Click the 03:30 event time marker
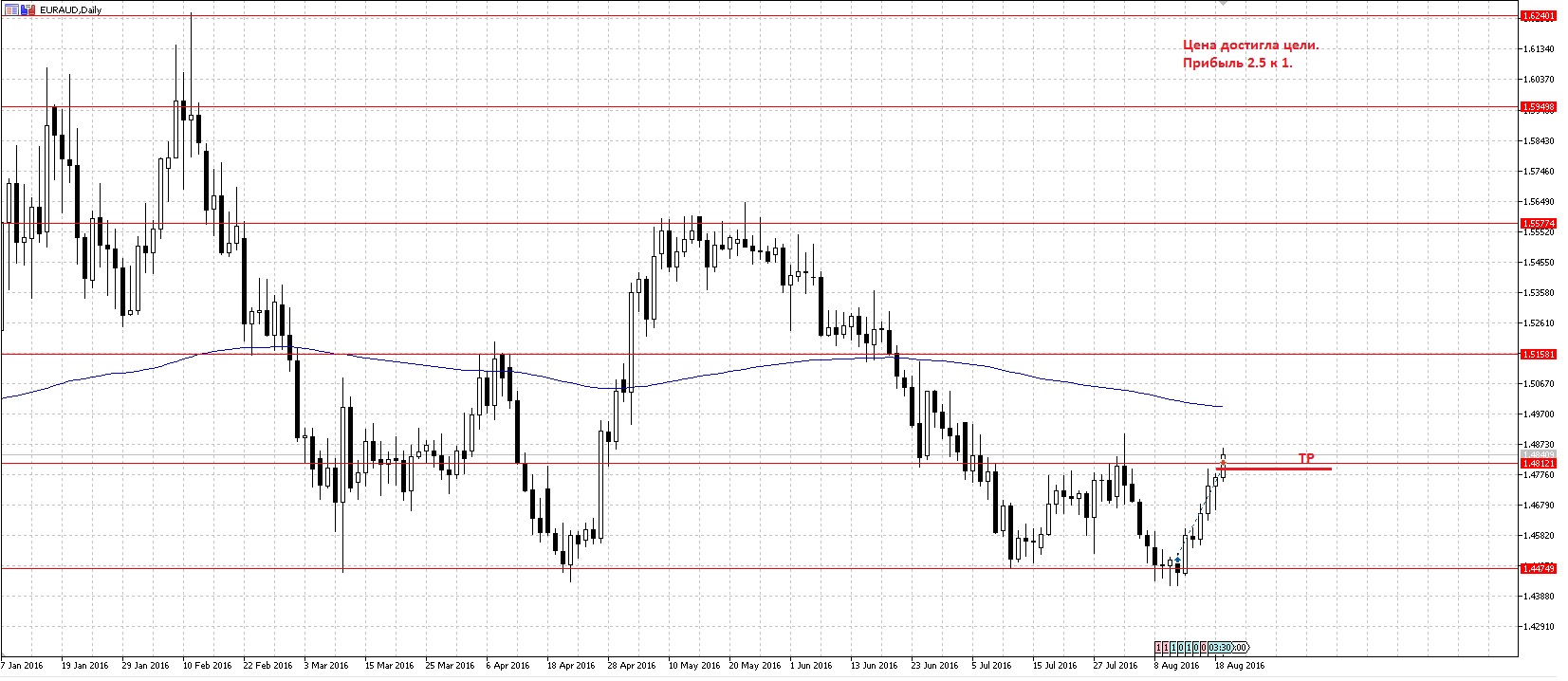 (x=1222, y=647)
